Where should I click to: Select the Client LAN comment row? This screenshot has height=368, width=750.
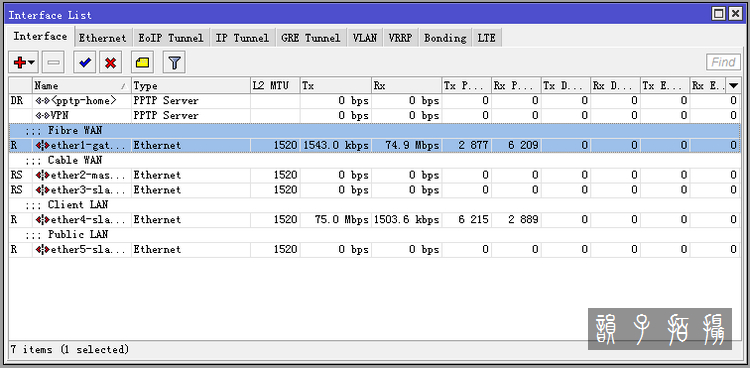(x=375, y=204)
